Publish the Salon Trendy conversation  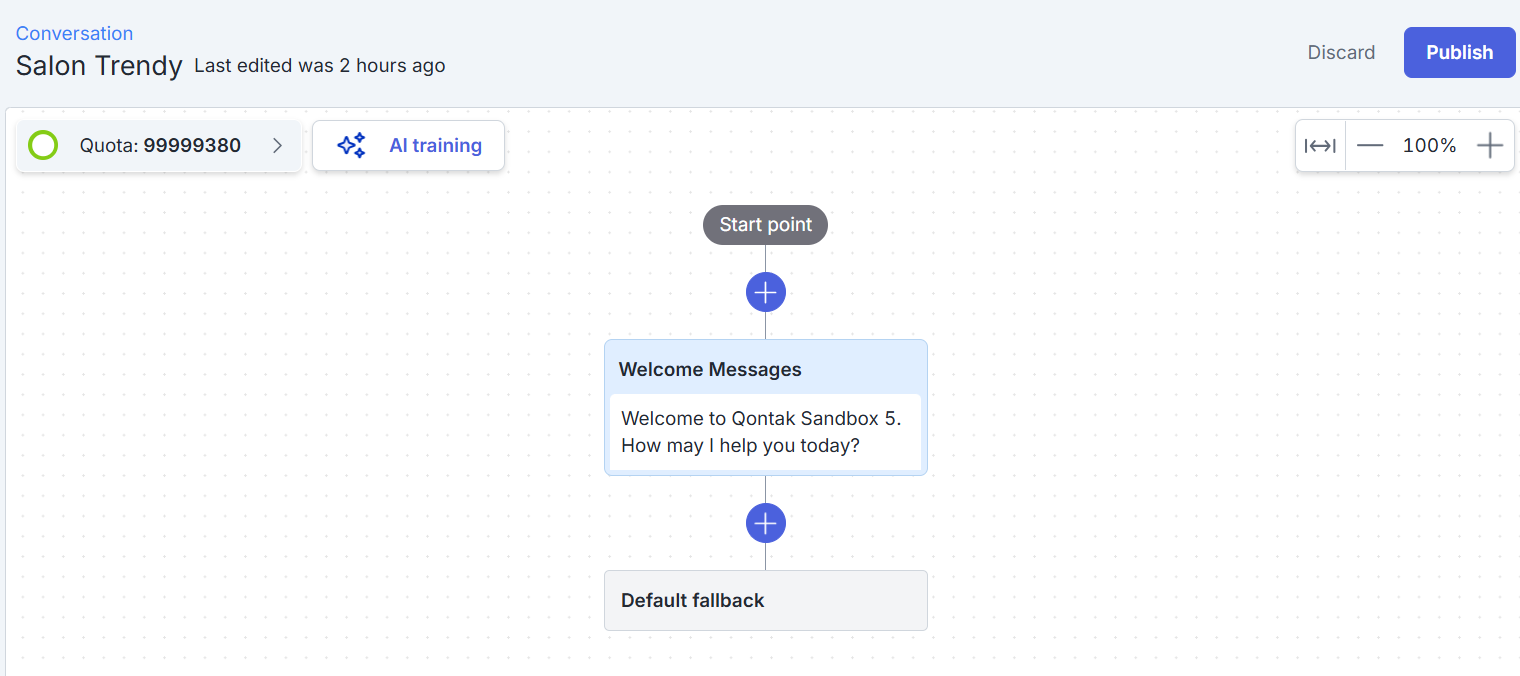(x=1459, y=52)
